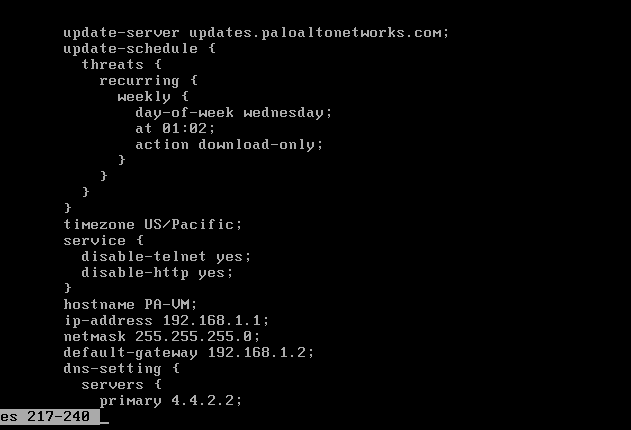Click the word recurring
The image size is (631, 430).
point(139,80)
